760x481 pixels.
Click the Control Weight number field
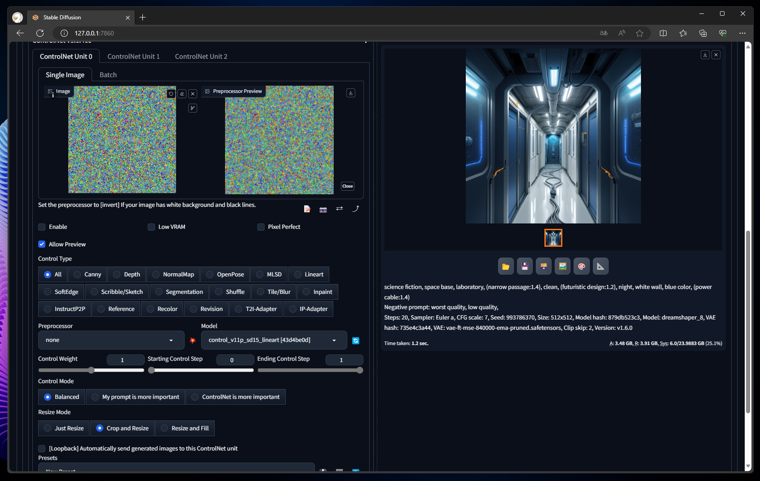(x=125, y=360)
